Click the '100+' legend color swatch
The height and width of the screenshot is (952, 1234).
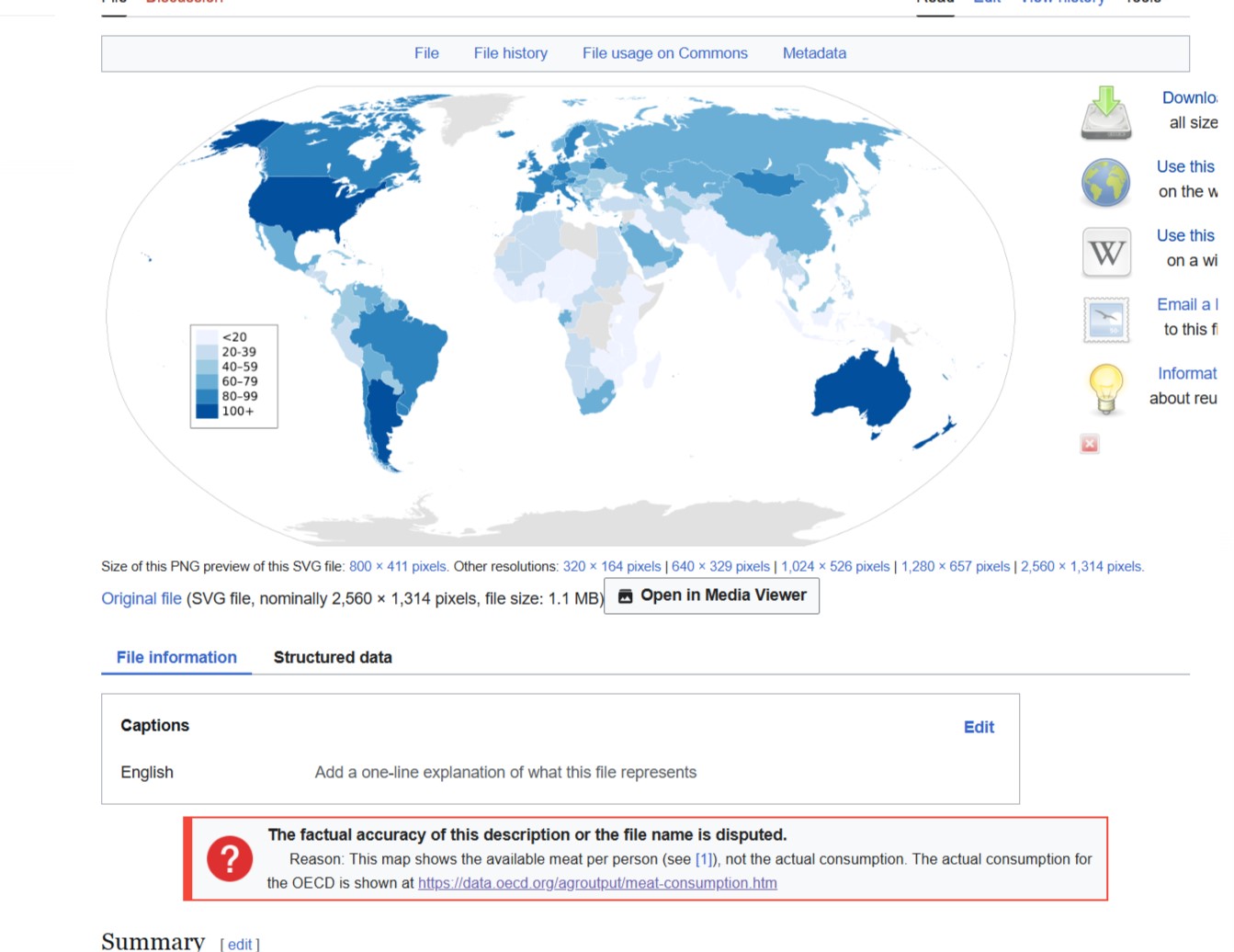[x=207, y=411]
